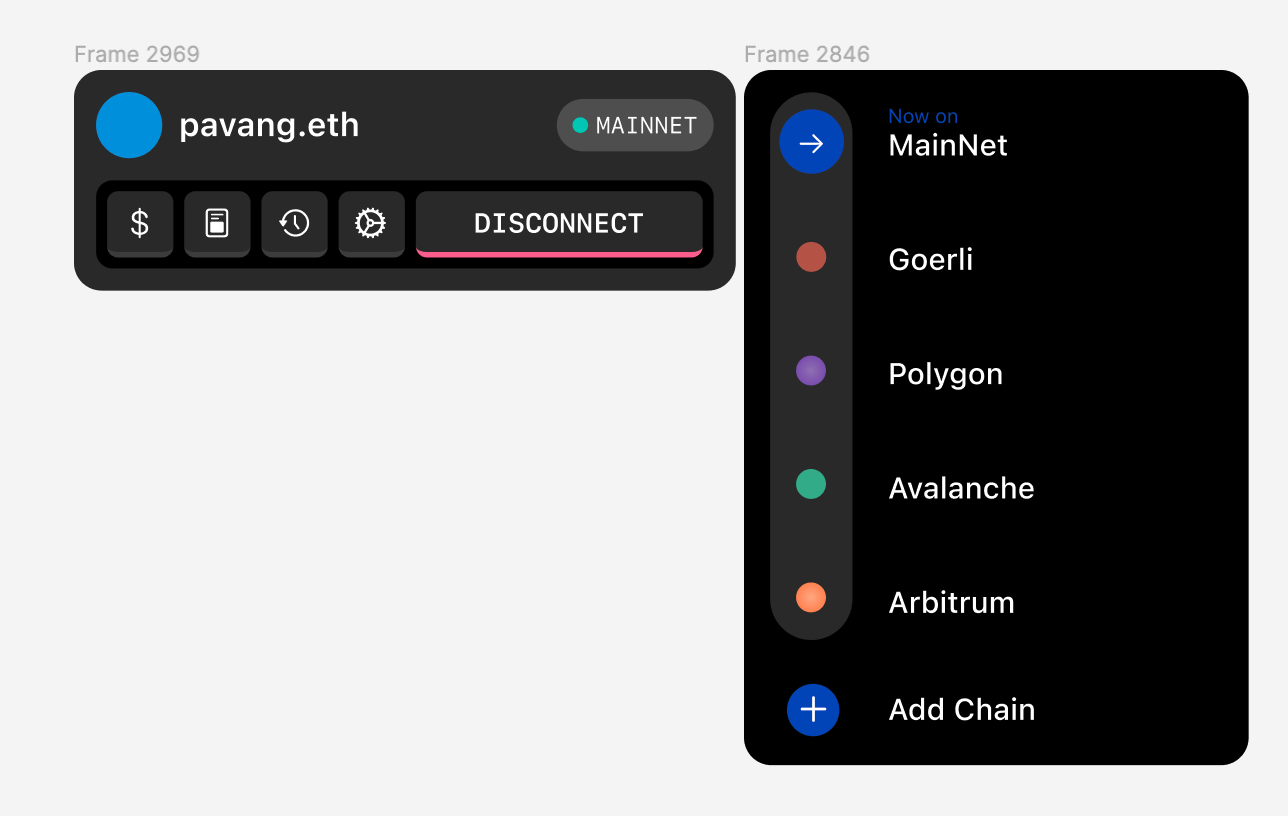Click the transaction history clock icon
Viewport: 1288px width, 816px height.
tap(294, 223)
